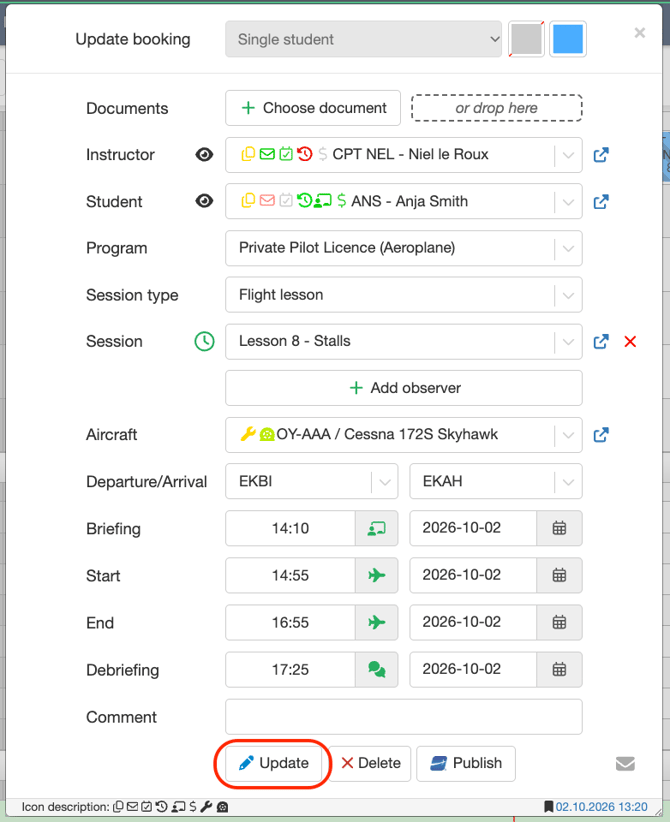The width and height of the screenshot is (670, 822).
Task: Click Add observer button
Action: pyautogui.click(x=404, y=388)
